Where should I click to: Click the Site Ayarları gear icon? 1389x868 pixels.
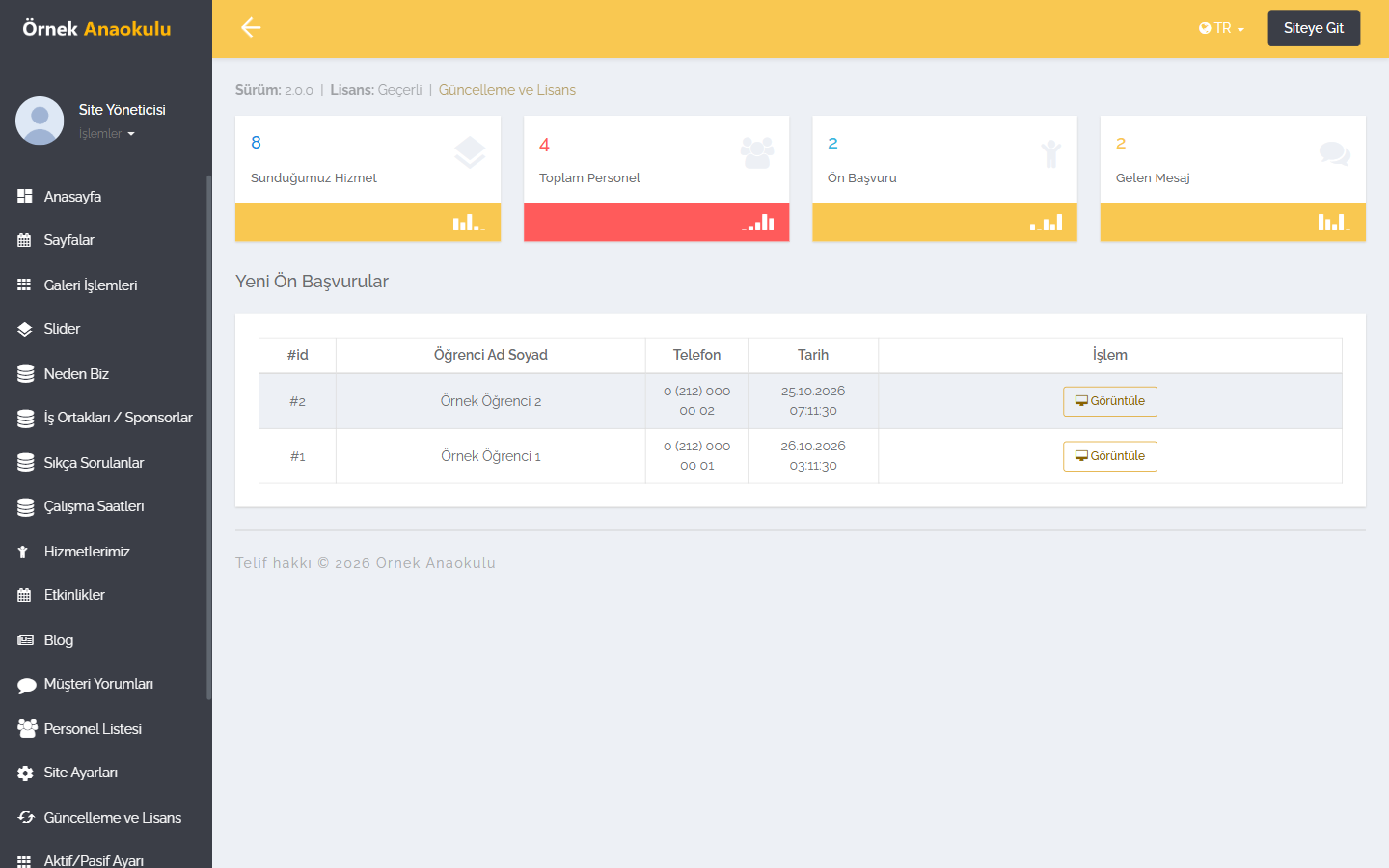25,773
